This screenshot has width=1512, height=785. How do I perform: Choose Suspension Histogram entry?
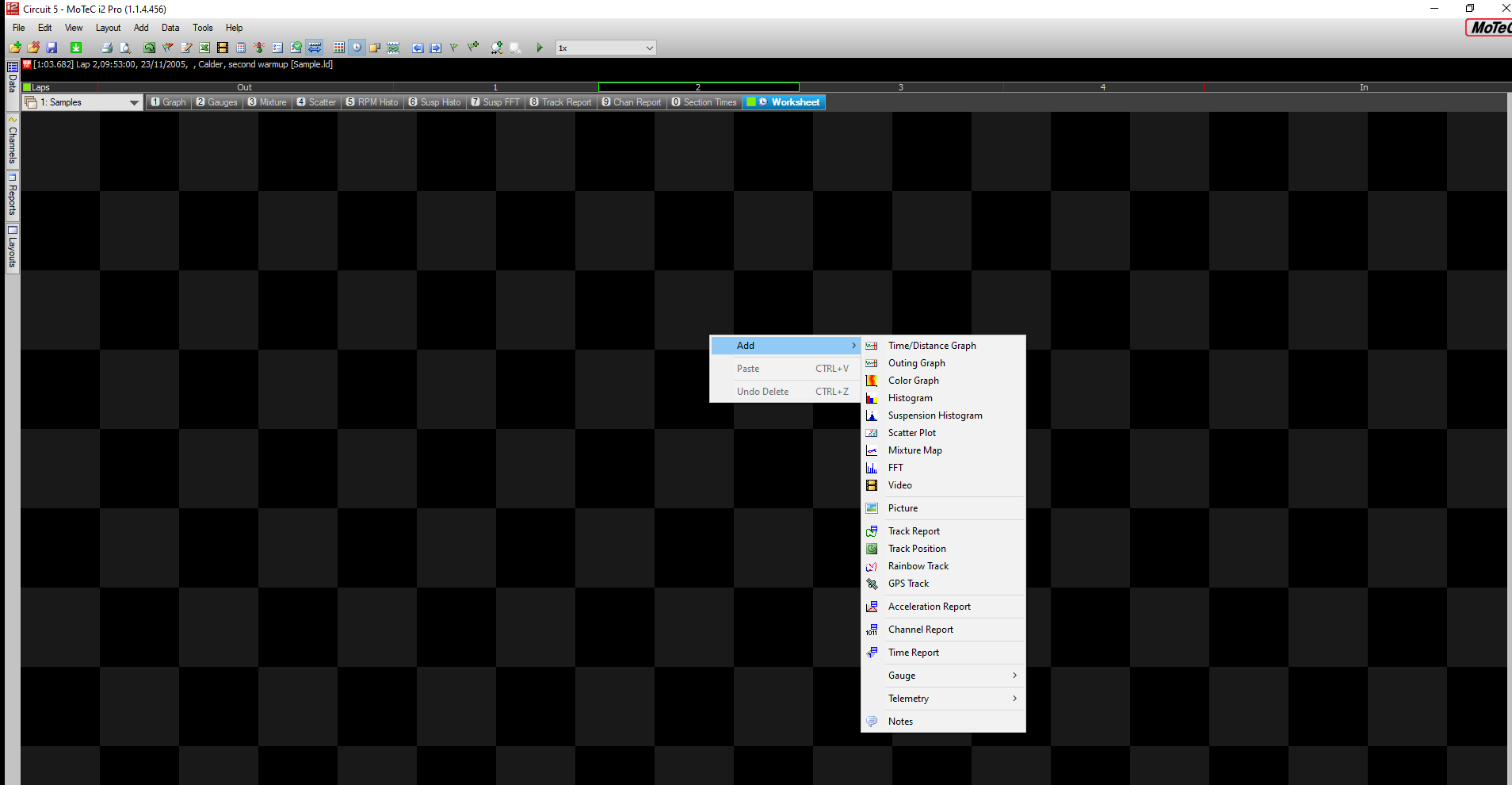click(x=943, y=415)
